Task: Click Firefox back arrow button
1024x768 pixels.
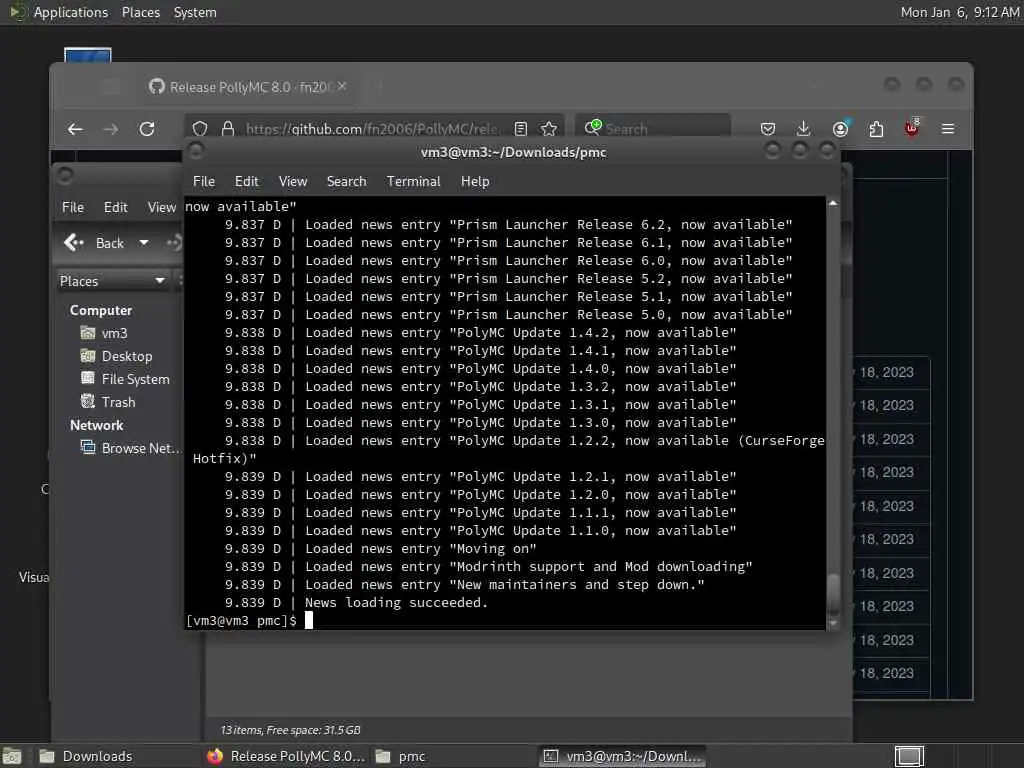Action: pos(75,129)
